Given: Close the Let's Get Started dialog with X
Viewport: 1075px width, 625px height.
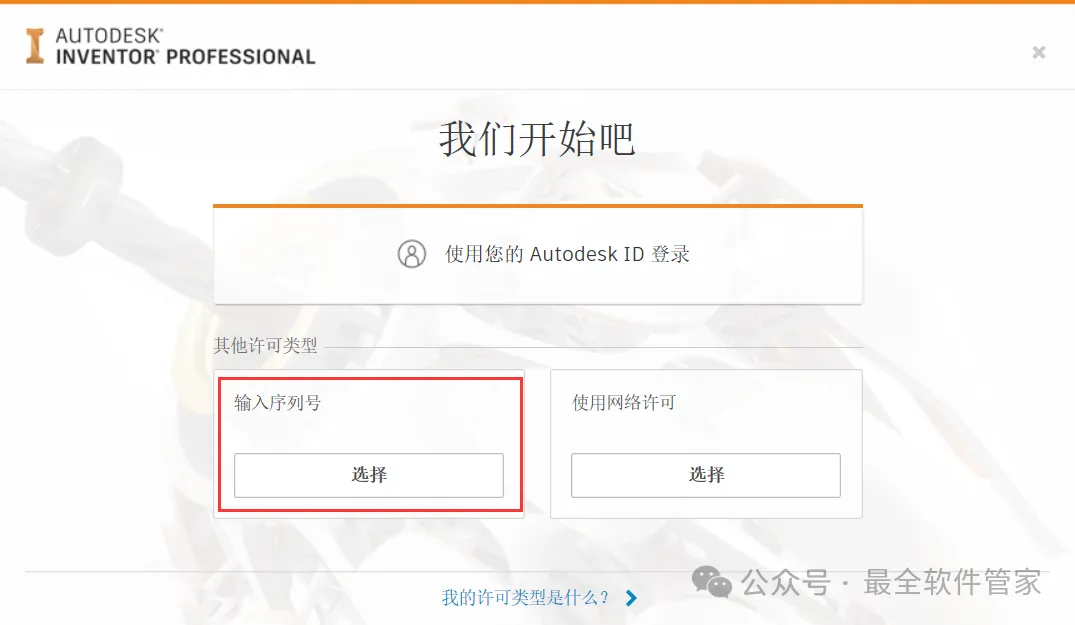Looking at the screenshot, I should 1039,52.
